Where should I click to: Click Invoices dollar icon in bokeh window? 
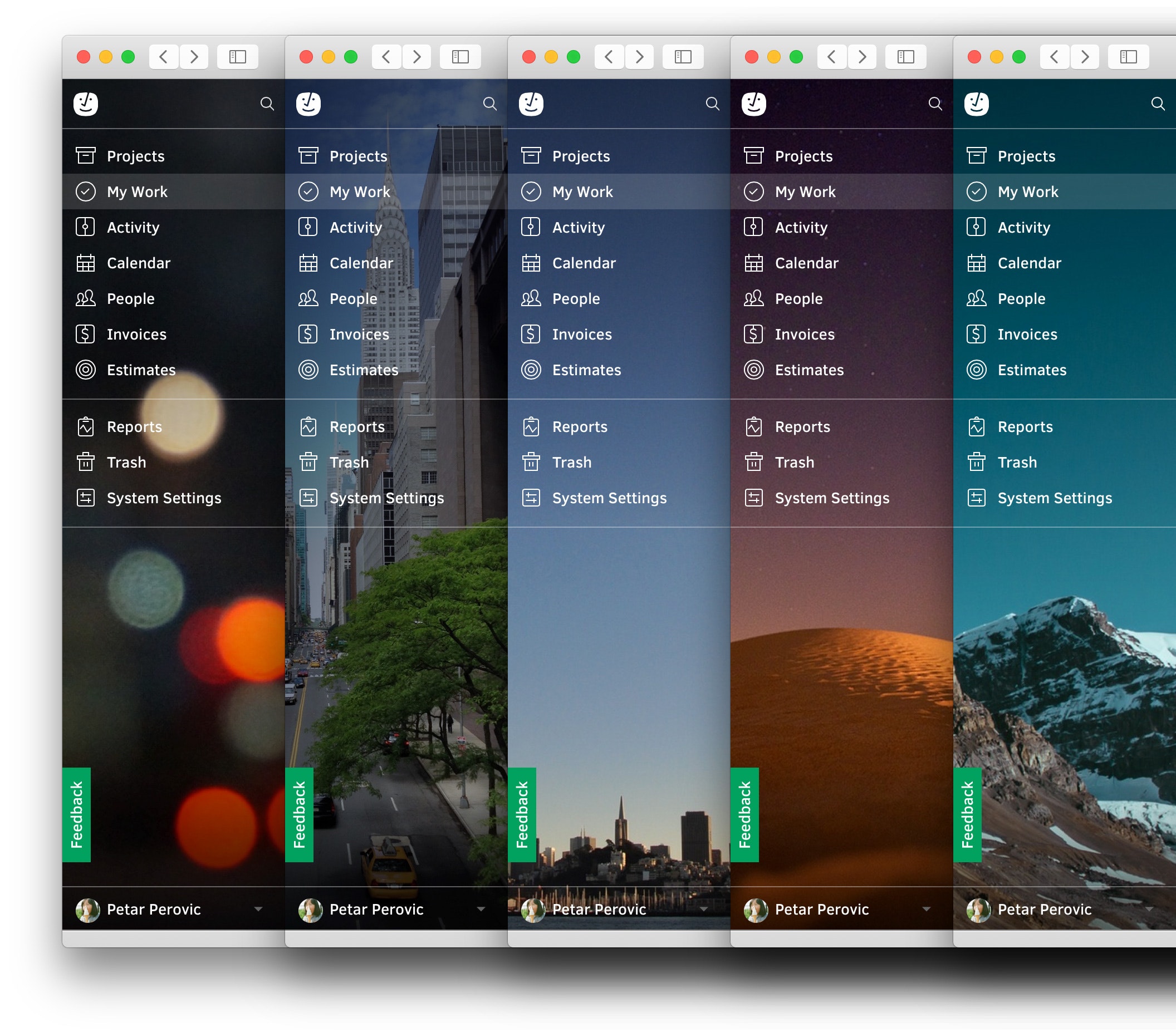[x=85, y=333]
